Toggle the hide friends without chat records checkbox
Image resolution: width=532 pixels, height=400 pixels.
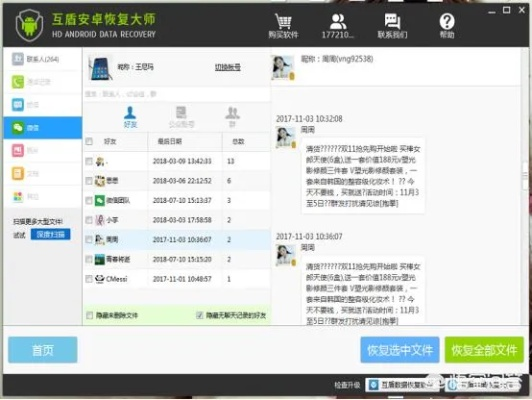[200, 316]
